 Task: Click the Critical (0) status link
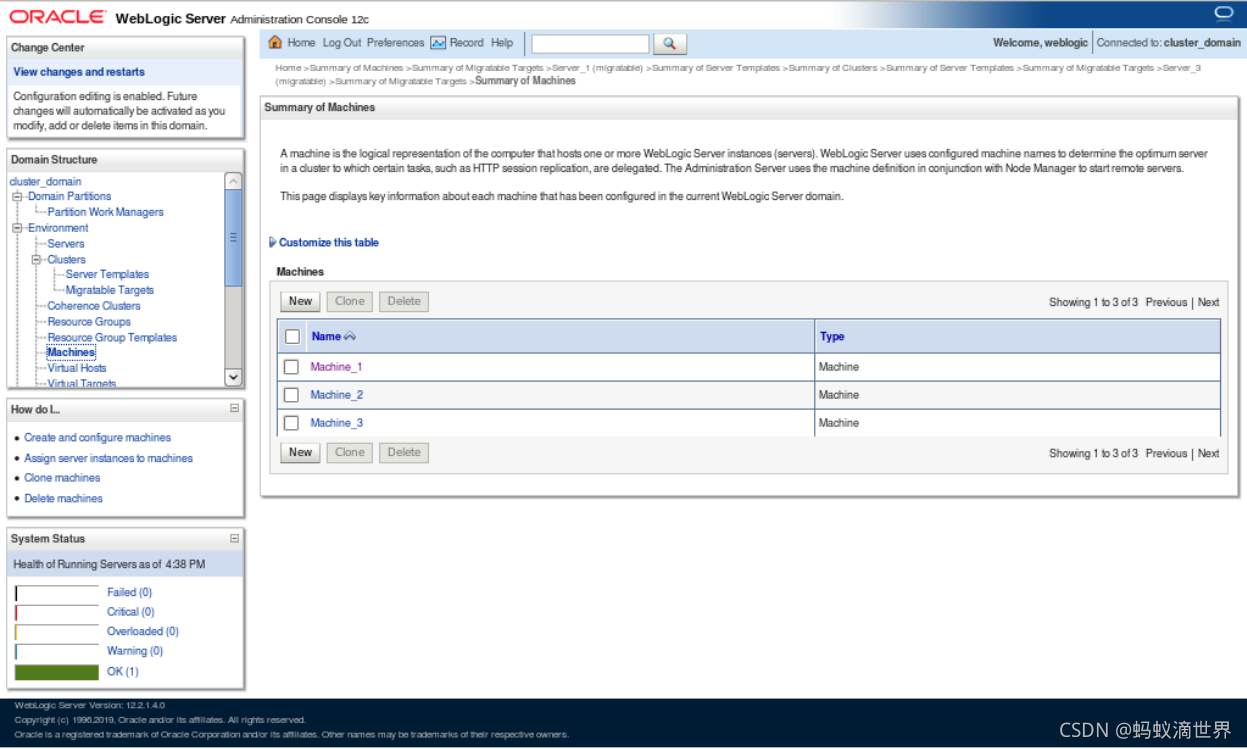[130, 612]
